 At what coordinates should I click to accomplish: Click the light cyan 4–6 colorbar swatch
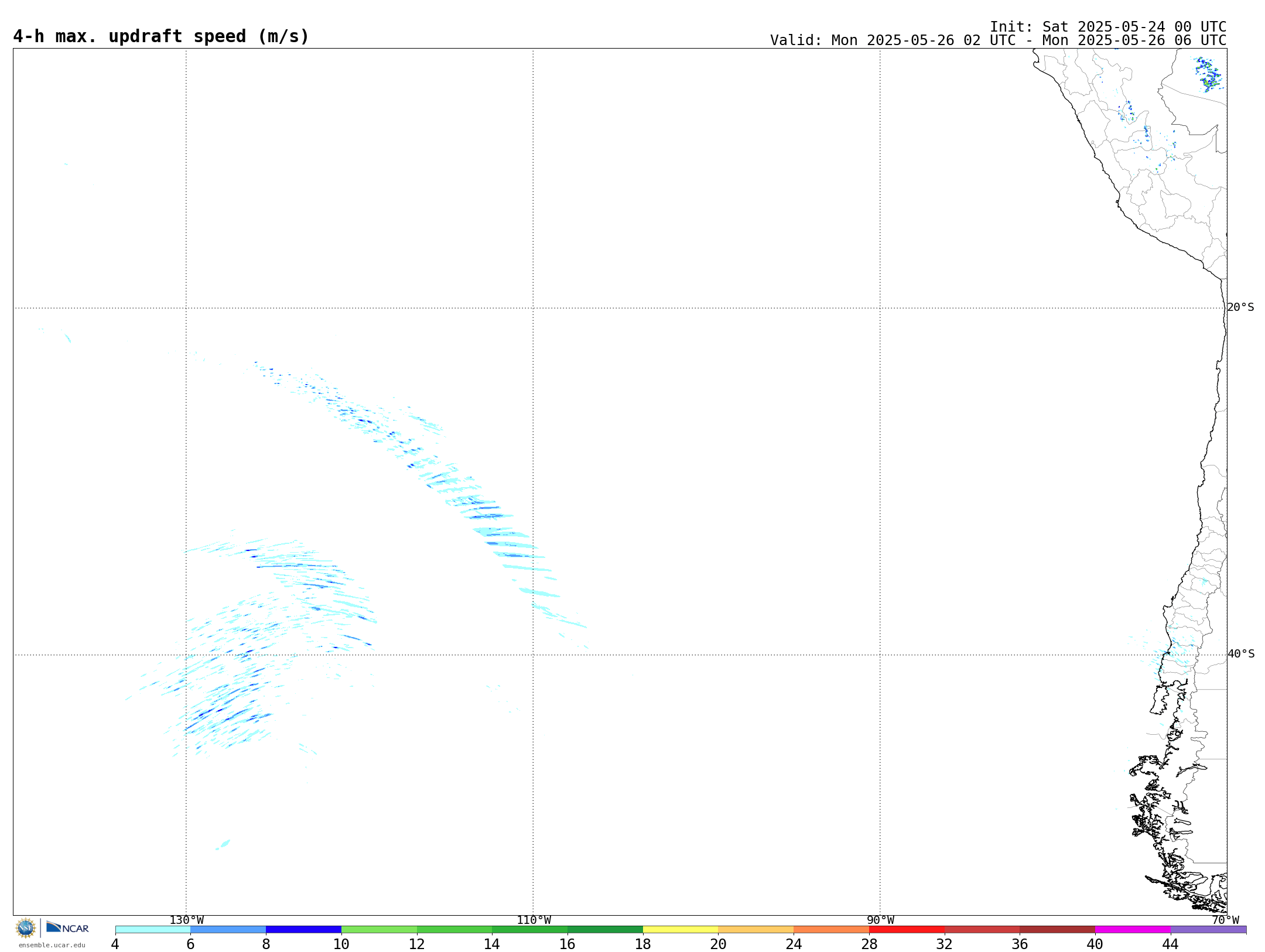(153, 930)
